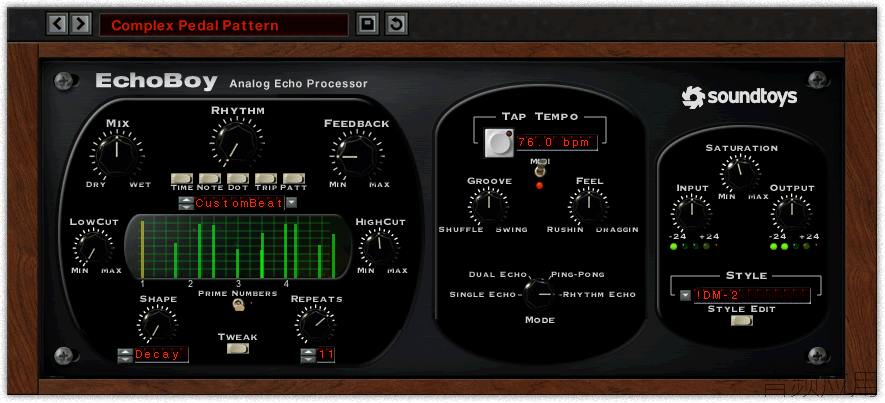Click the Output level LED meter
This screenshot has width=885, height=403.
click(x=793, y=247)
